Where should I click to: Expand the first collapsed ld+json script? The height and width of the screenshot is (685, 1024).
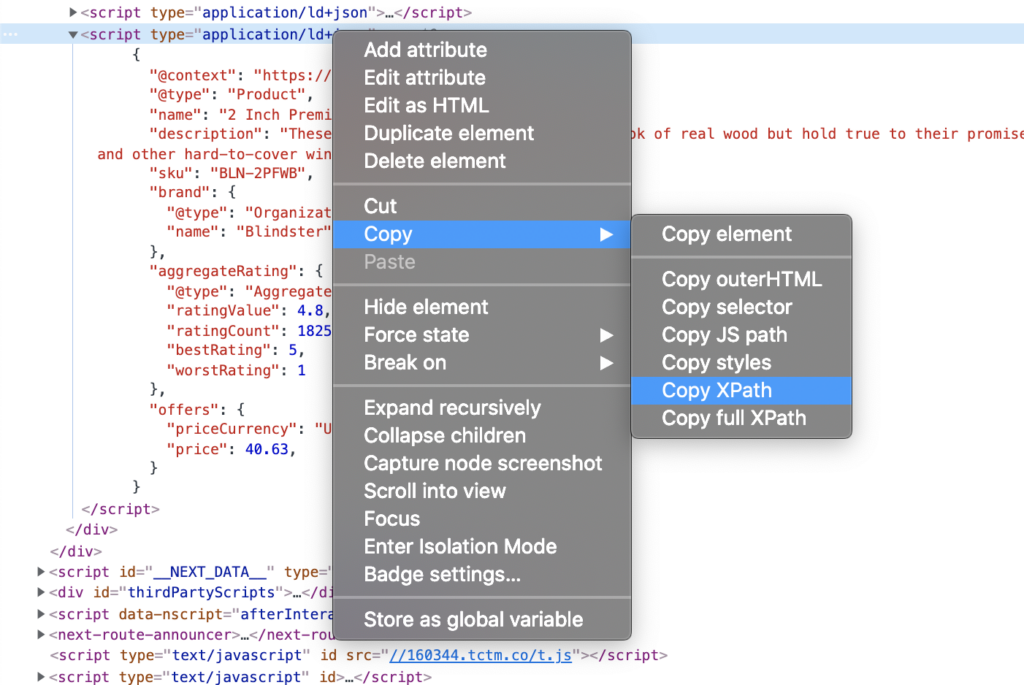pyautogui.click(x=73, y=13)
